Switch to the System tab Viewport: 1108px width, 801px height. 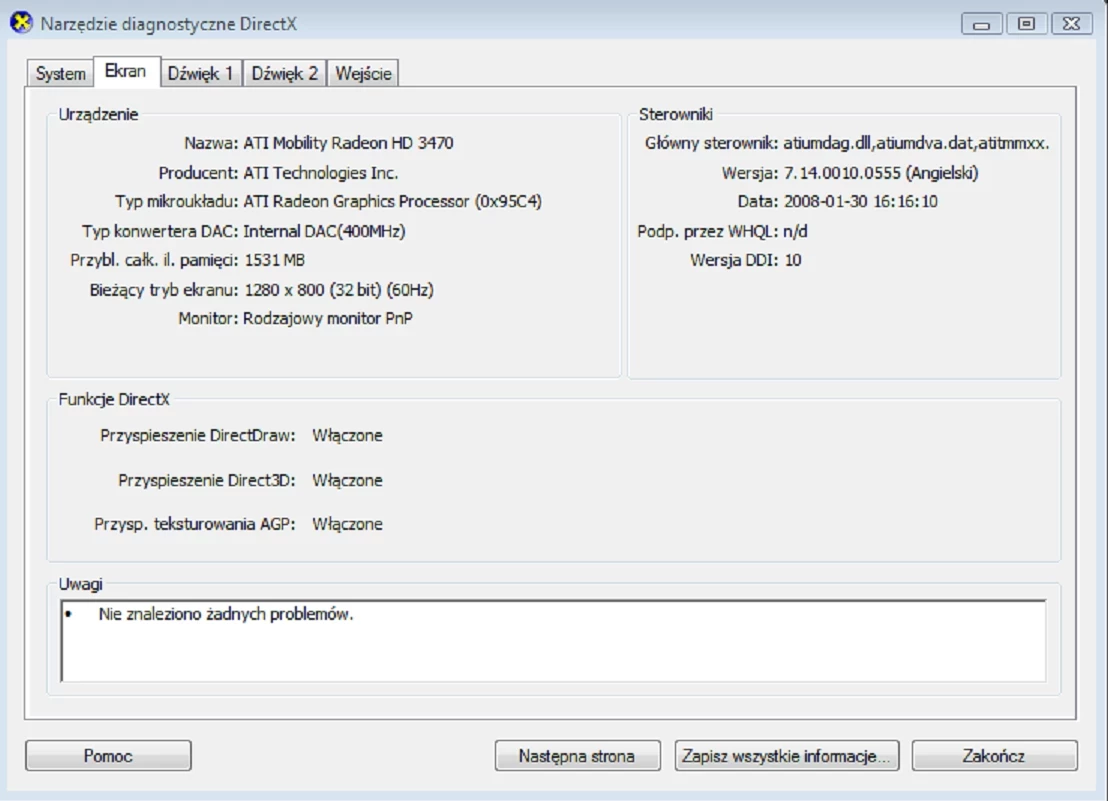coord(60,73)
